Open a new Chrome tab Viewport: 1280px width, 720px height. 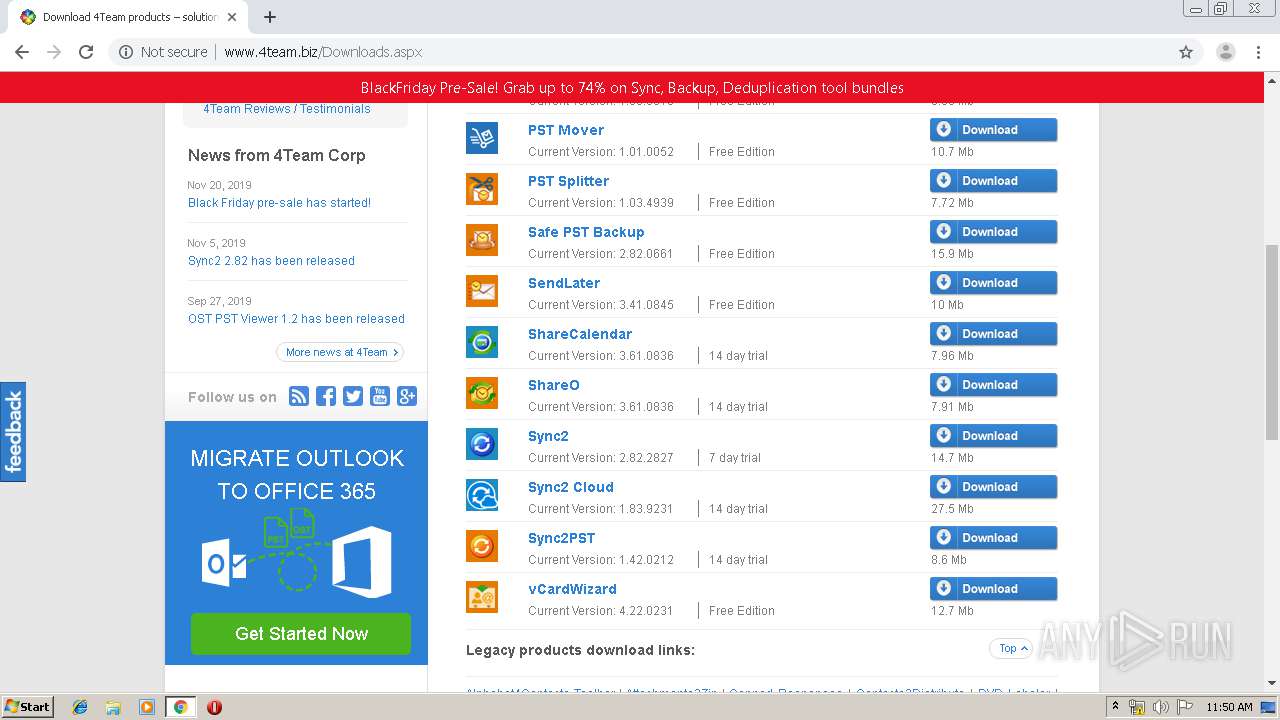pyautogui.click(x=270, y=17)
